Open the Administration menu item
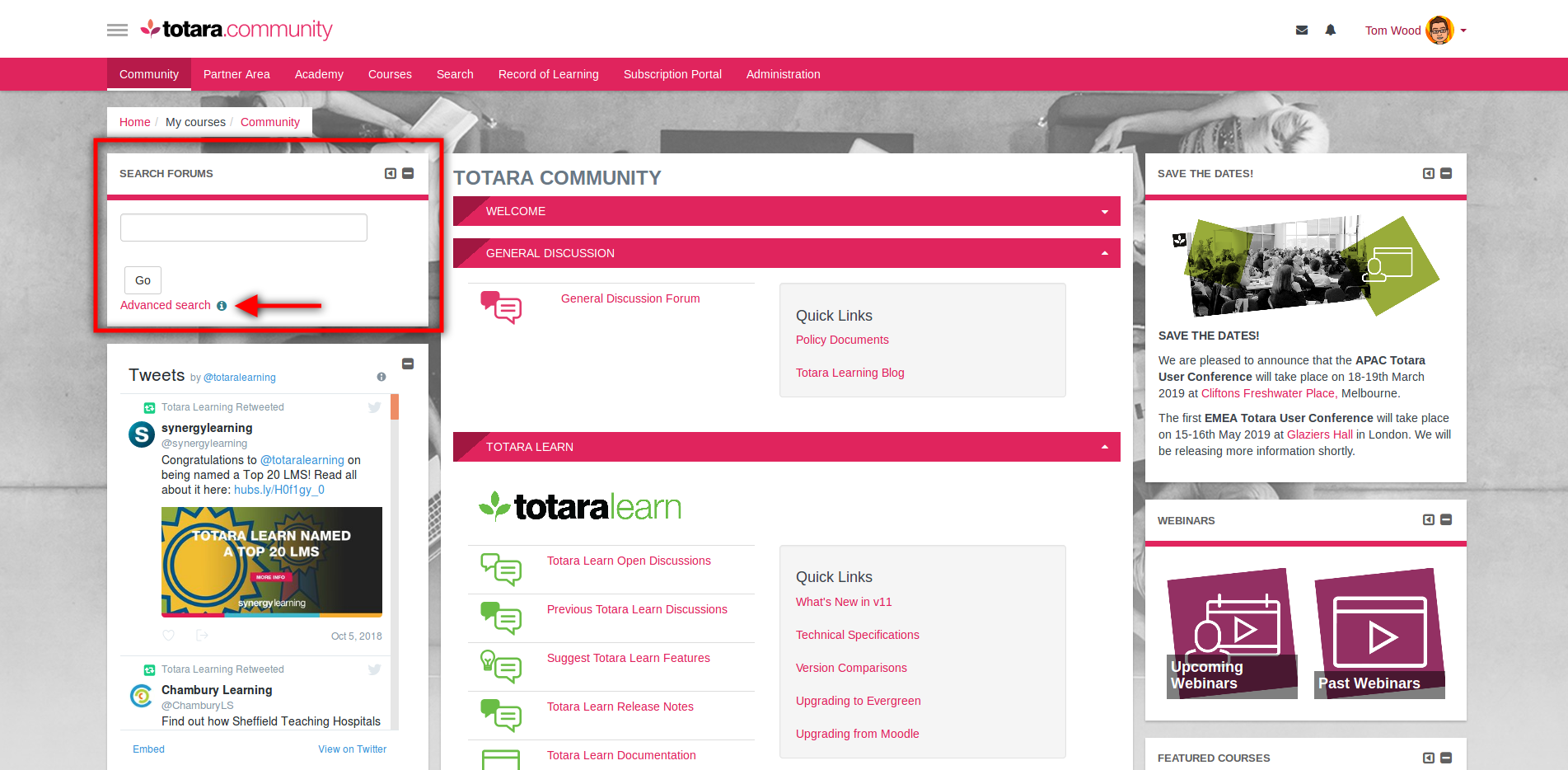This screenshot has width=1568, height=770. (784, 74)
